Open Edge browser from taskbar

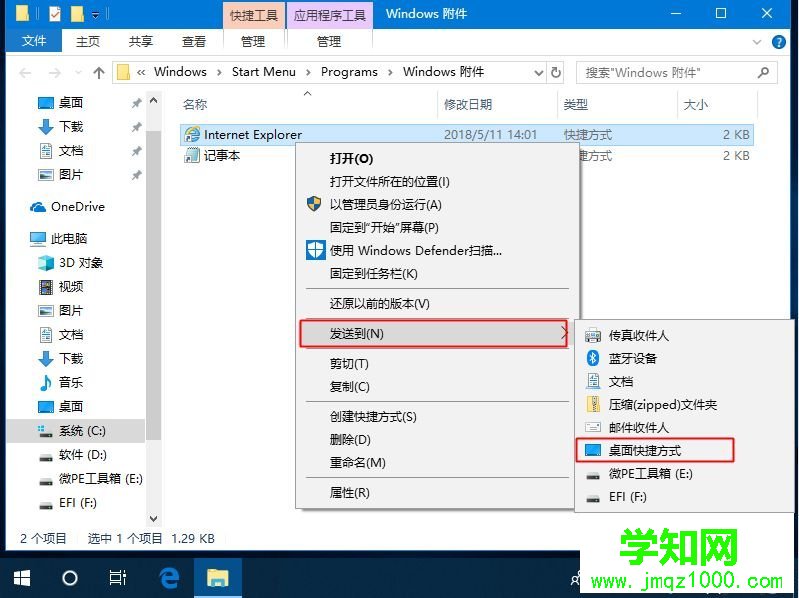(169, 578)
